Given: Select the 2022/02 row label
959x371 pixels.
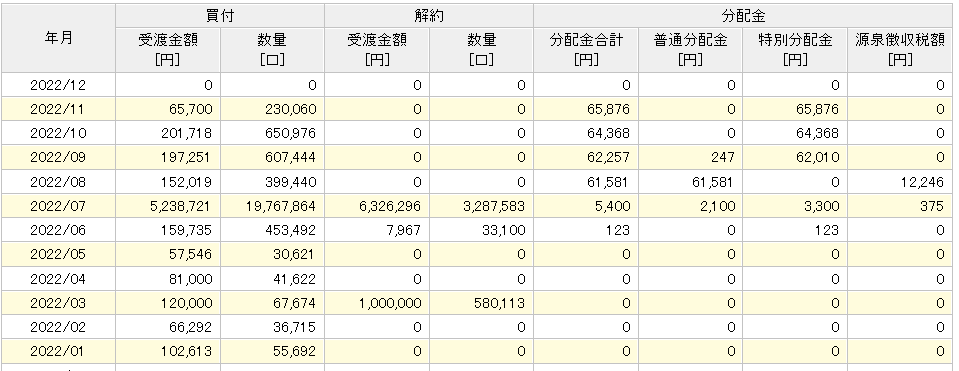Looking at the screenshot, I should point(58,328).
